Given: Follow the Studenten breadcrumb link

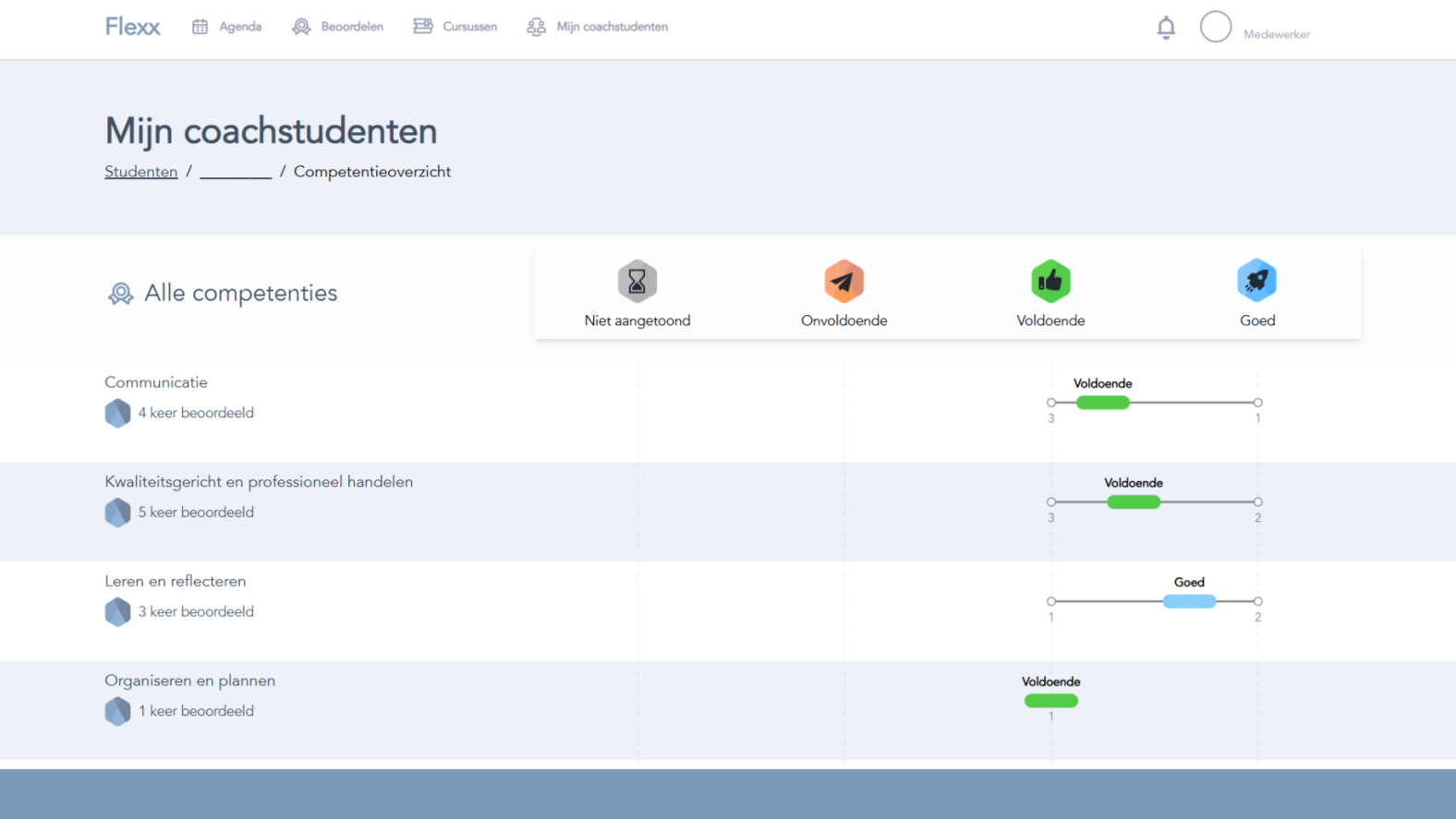Looking at the screenshot, I should pos(141,172).
